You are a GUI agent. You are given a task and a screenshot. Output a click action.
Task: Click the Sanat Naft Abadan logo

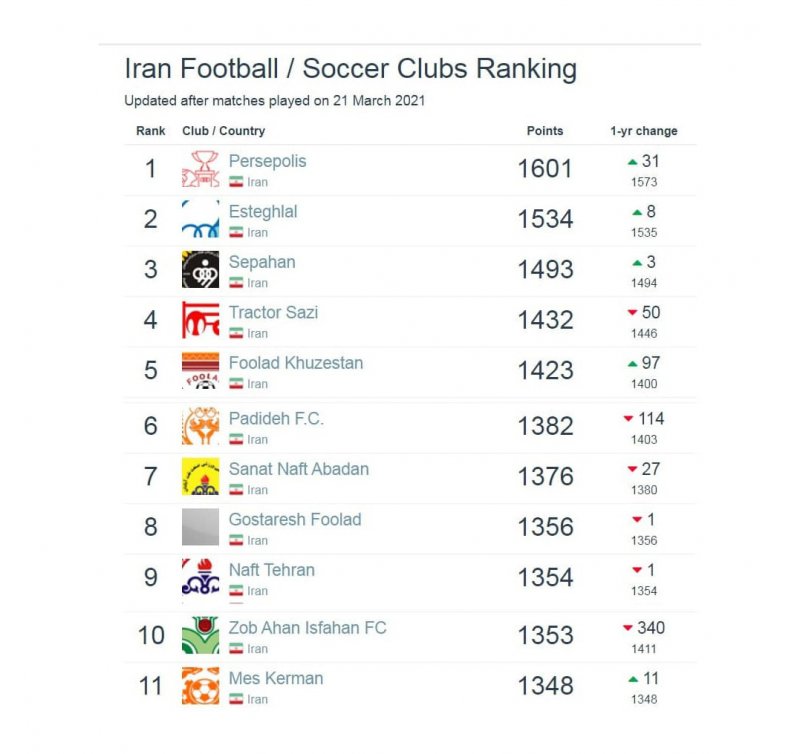click(x=200, y=476)
